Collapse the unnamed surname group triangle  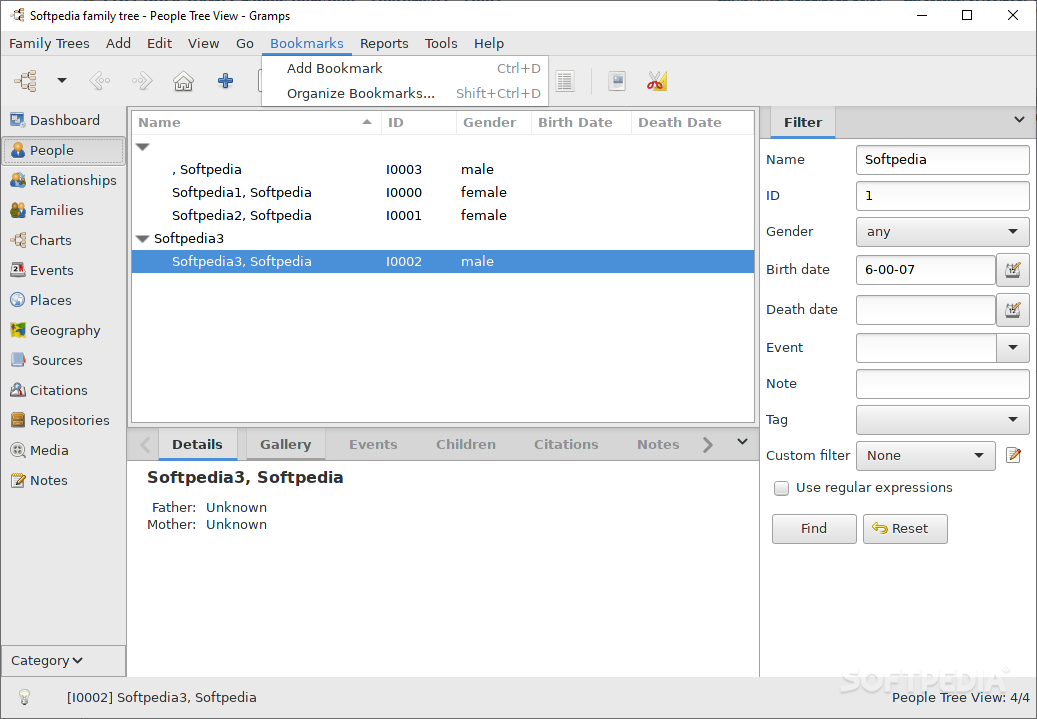(x=143, y=146)
